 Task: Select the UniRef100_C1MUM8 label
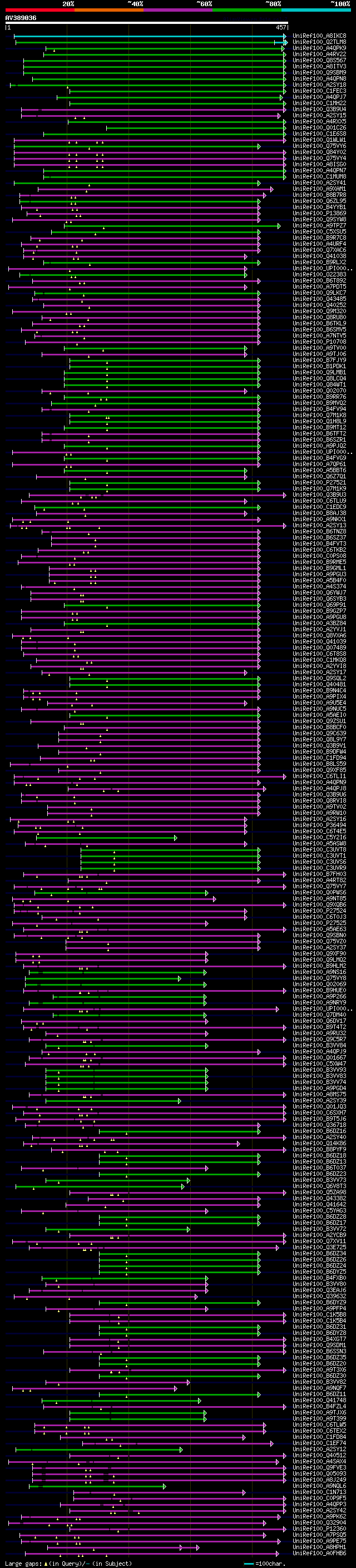319,176
